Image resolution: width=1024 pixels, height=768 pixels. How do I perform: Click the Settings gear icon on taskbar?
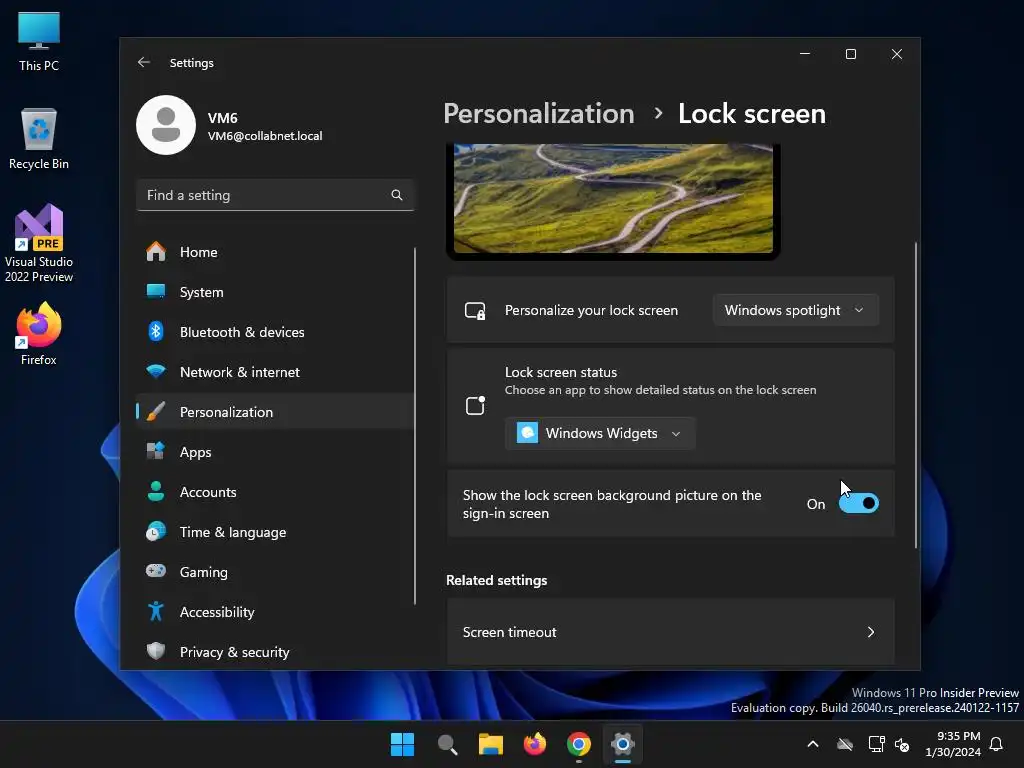[x=622, y=744]
